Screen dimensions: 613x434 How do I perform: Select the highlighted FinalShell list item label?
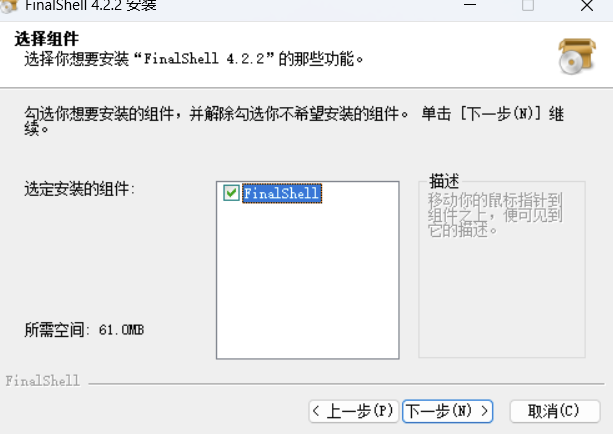pos(282,193)
